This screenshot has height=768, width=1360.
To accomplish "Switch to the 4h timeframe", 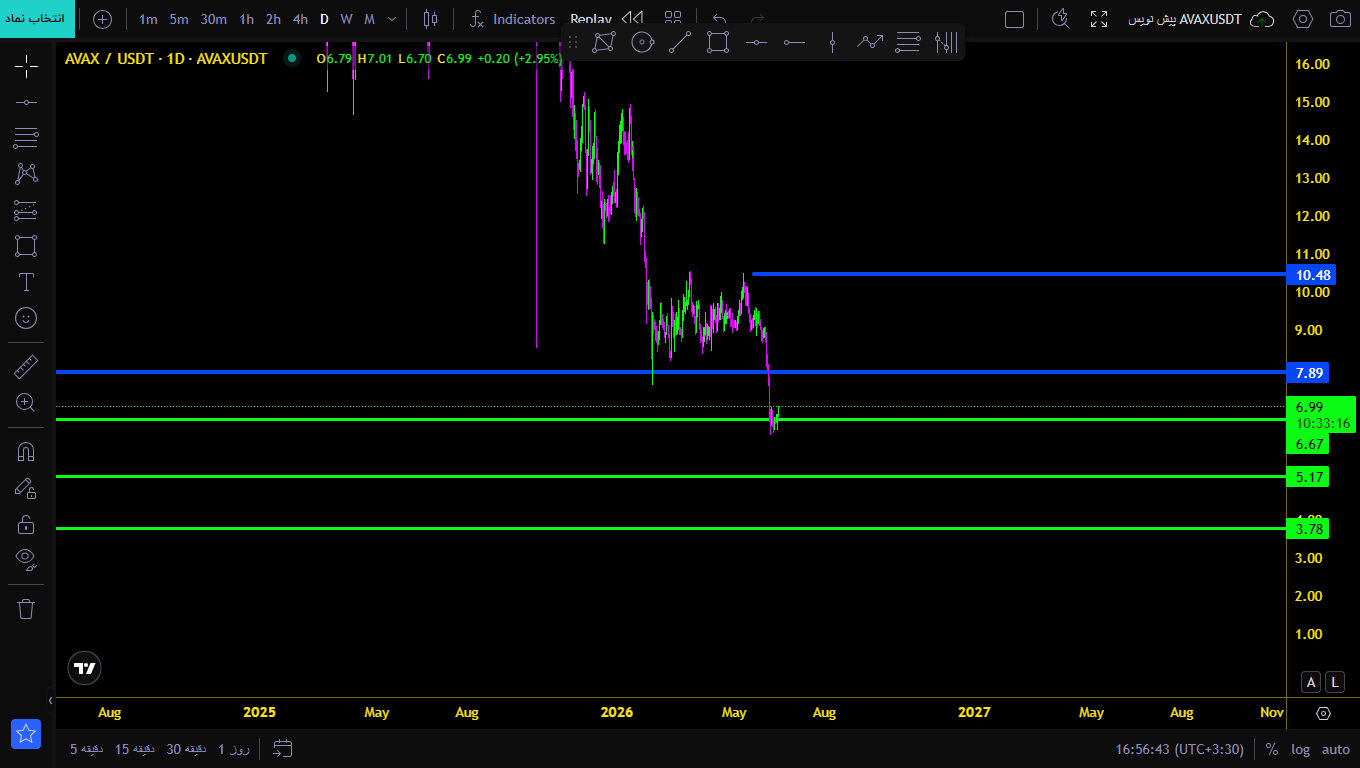I will [300, 19].
